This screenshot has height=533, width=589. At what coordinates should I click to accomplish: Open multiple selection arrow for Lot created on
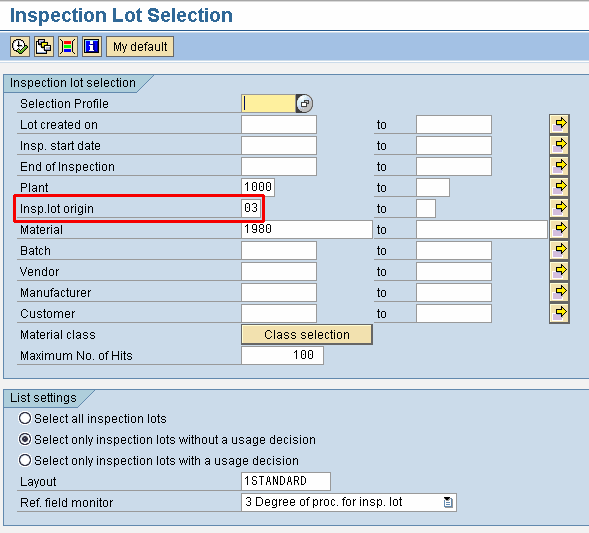(x=559, y=124)
